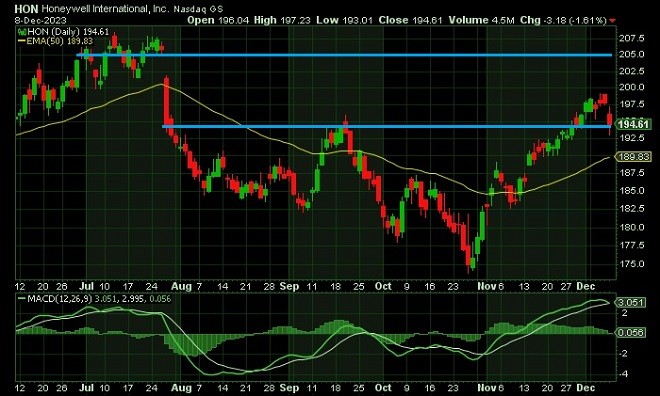
Task: Click the 182.5 price axis label
Action: pos(631,208)
